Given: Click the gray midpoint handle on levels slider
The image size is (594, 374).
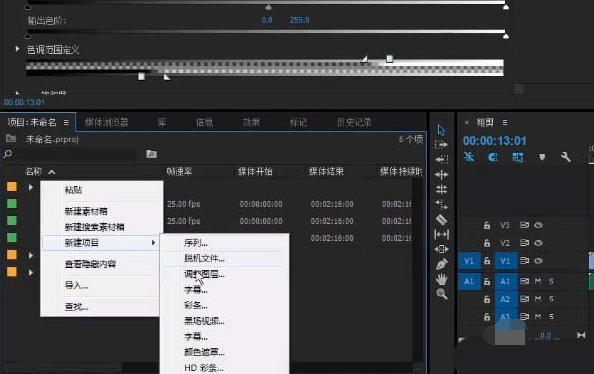Looking at the screenshot, I should point(268,7).
